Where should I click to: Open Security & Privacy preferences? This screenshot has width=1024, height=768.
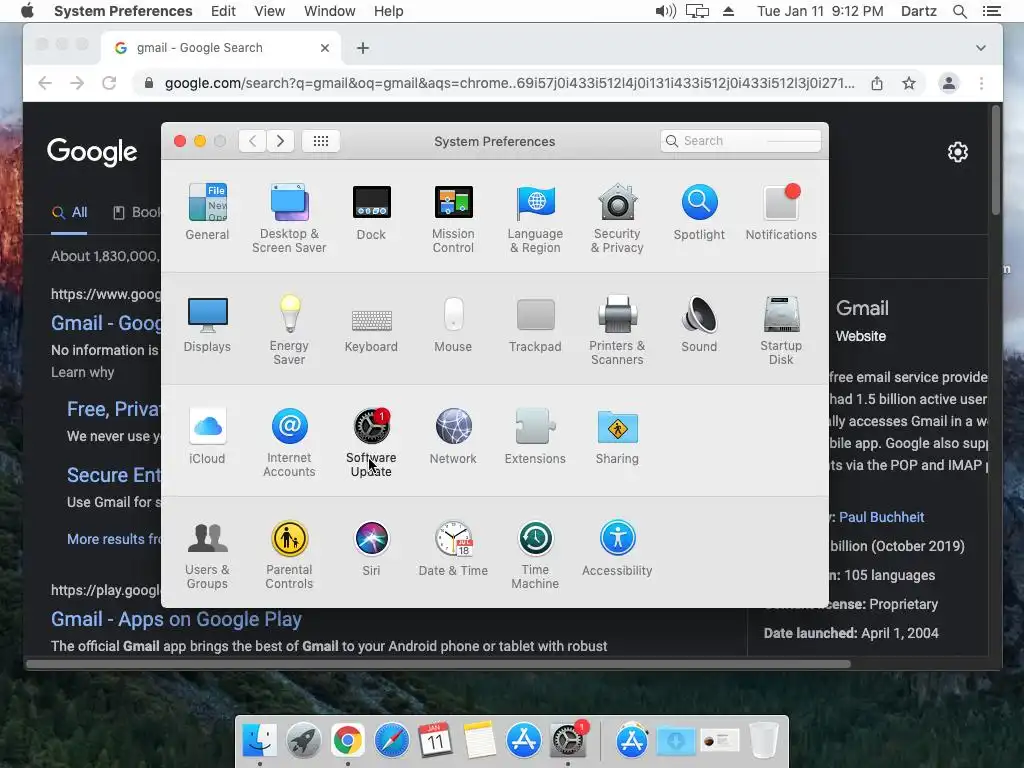617,218
